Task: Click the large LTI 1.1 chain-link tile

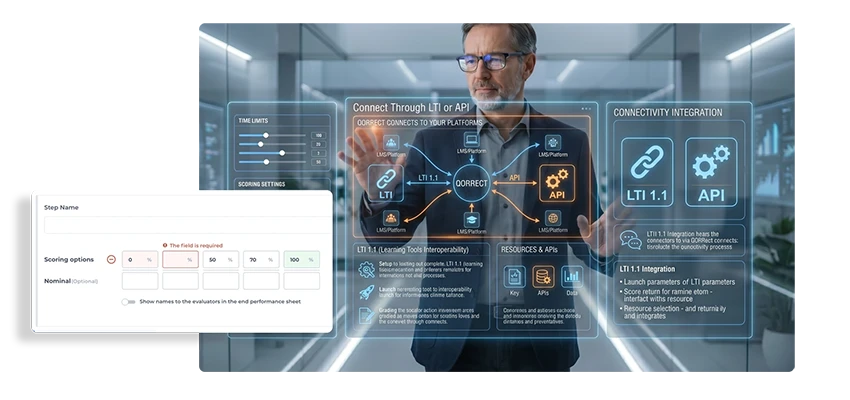Action: point(647,172)
